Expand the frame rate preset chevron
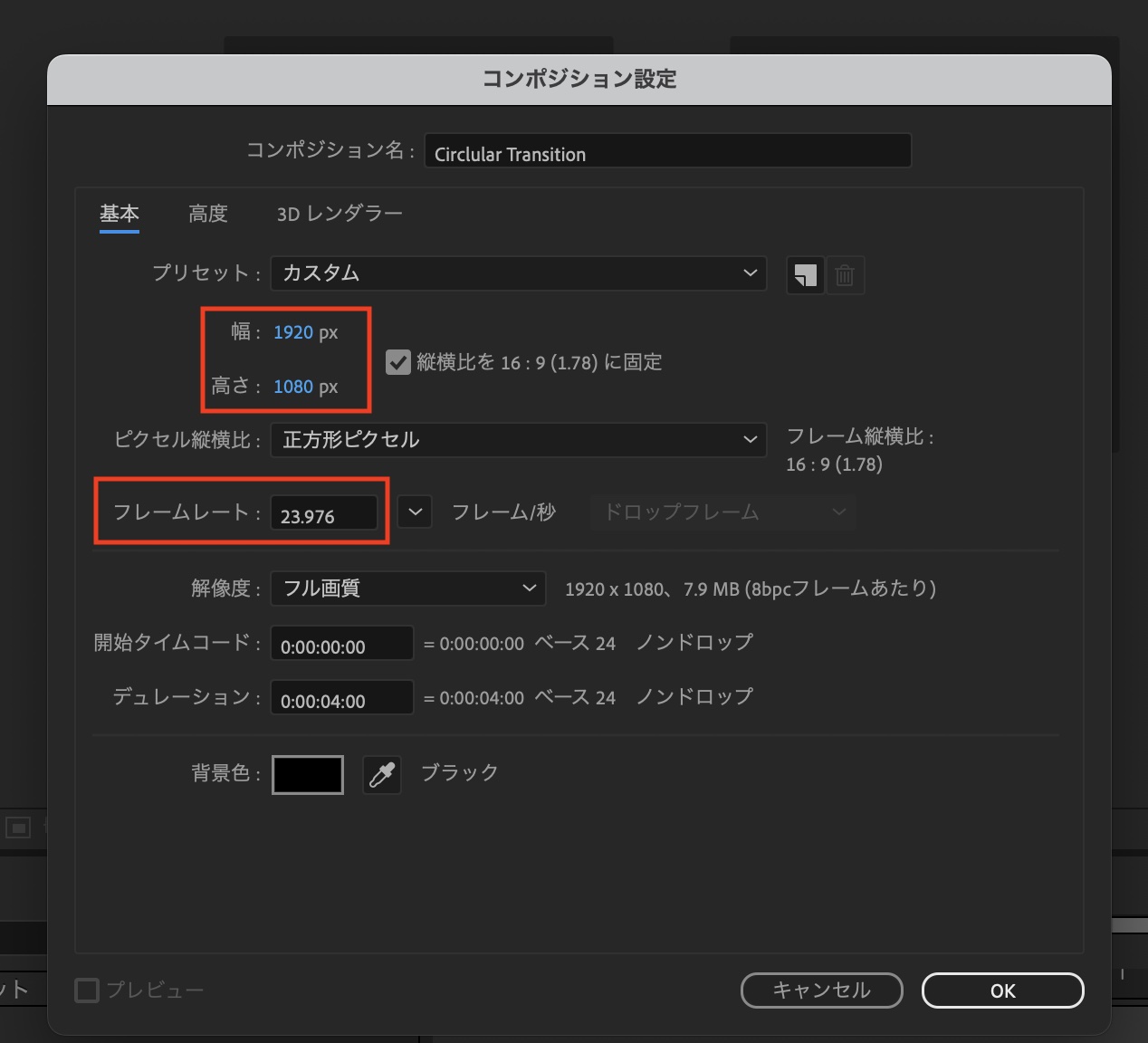This screenshot has width=1148, height=1043. click(414, 512)
